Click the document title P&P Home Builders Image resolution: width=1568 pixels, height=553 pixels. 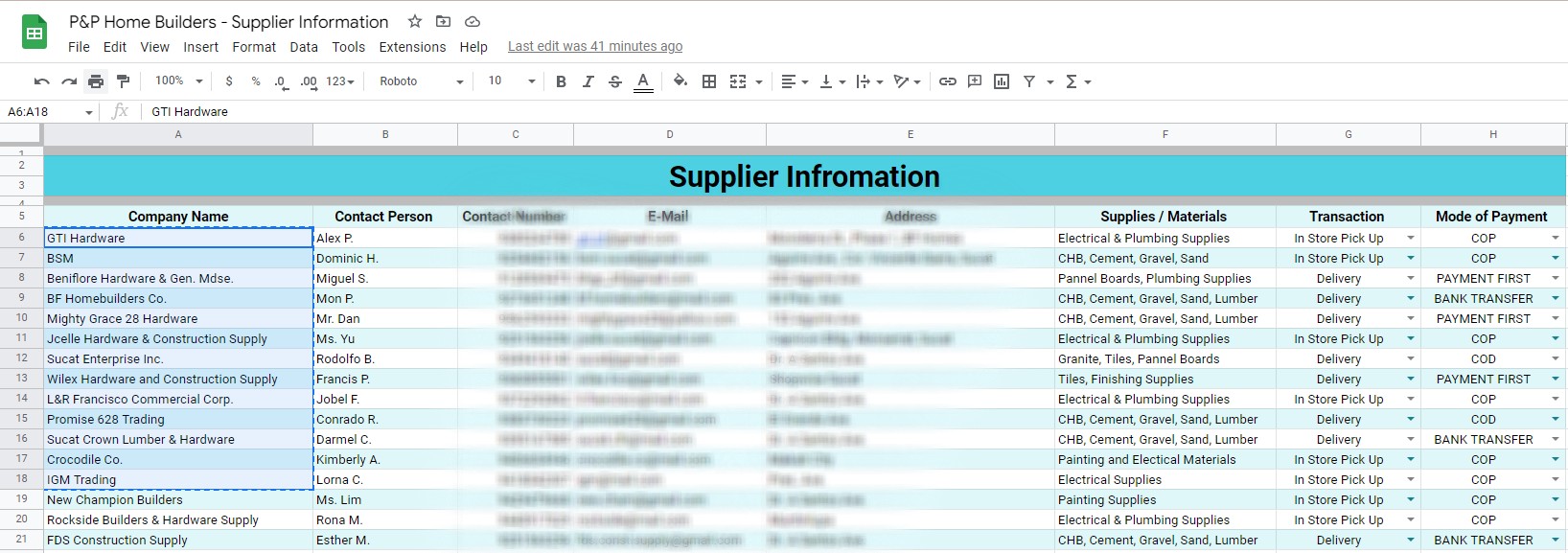click(228, 21)
